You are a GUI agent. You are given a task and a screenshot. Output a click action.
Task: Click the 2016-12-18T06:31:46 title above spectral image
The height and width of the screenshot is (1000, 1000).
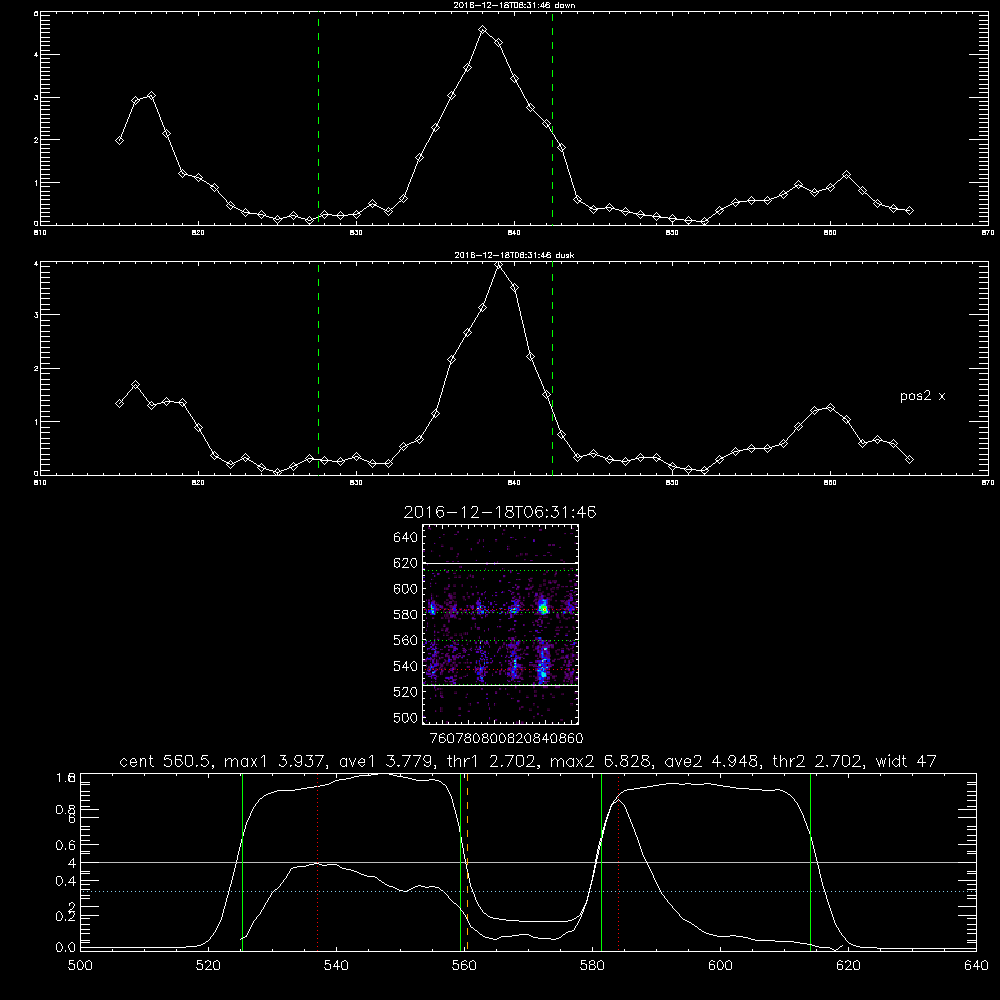point(500,512)
